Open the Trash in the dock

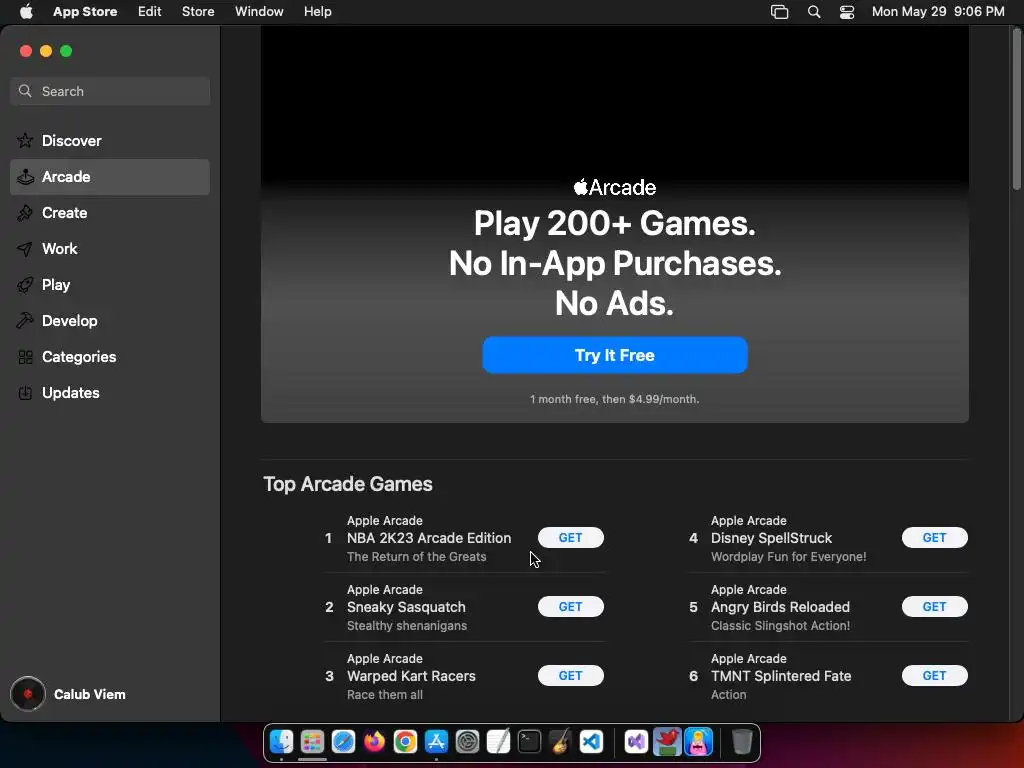point(742,741)
